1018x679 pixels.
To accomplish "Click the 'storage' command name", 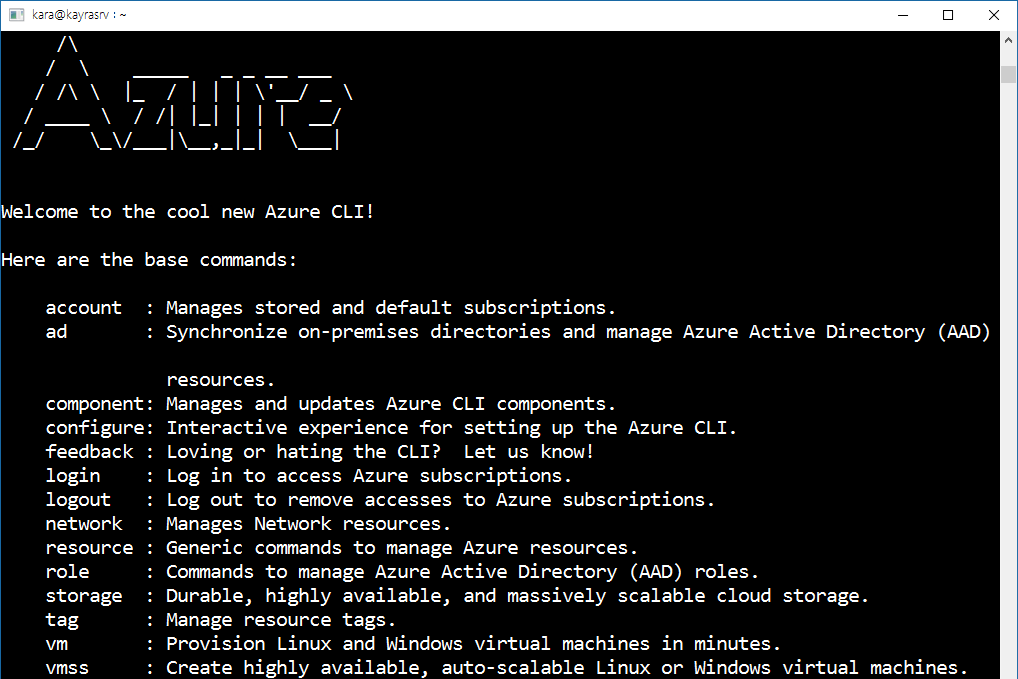I will [x=84, y=596].
